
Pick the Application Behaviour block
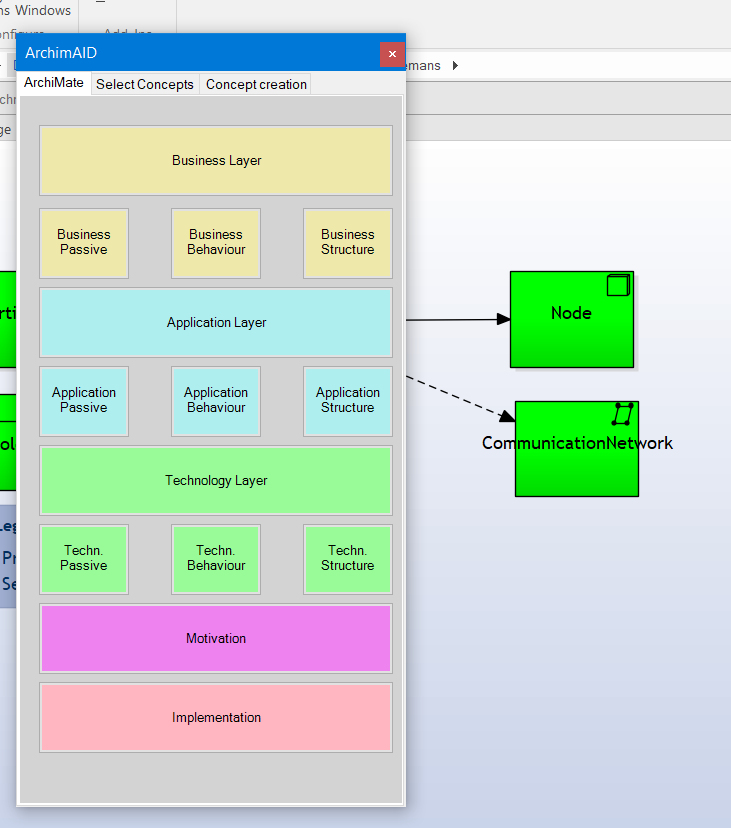point(216,401)
